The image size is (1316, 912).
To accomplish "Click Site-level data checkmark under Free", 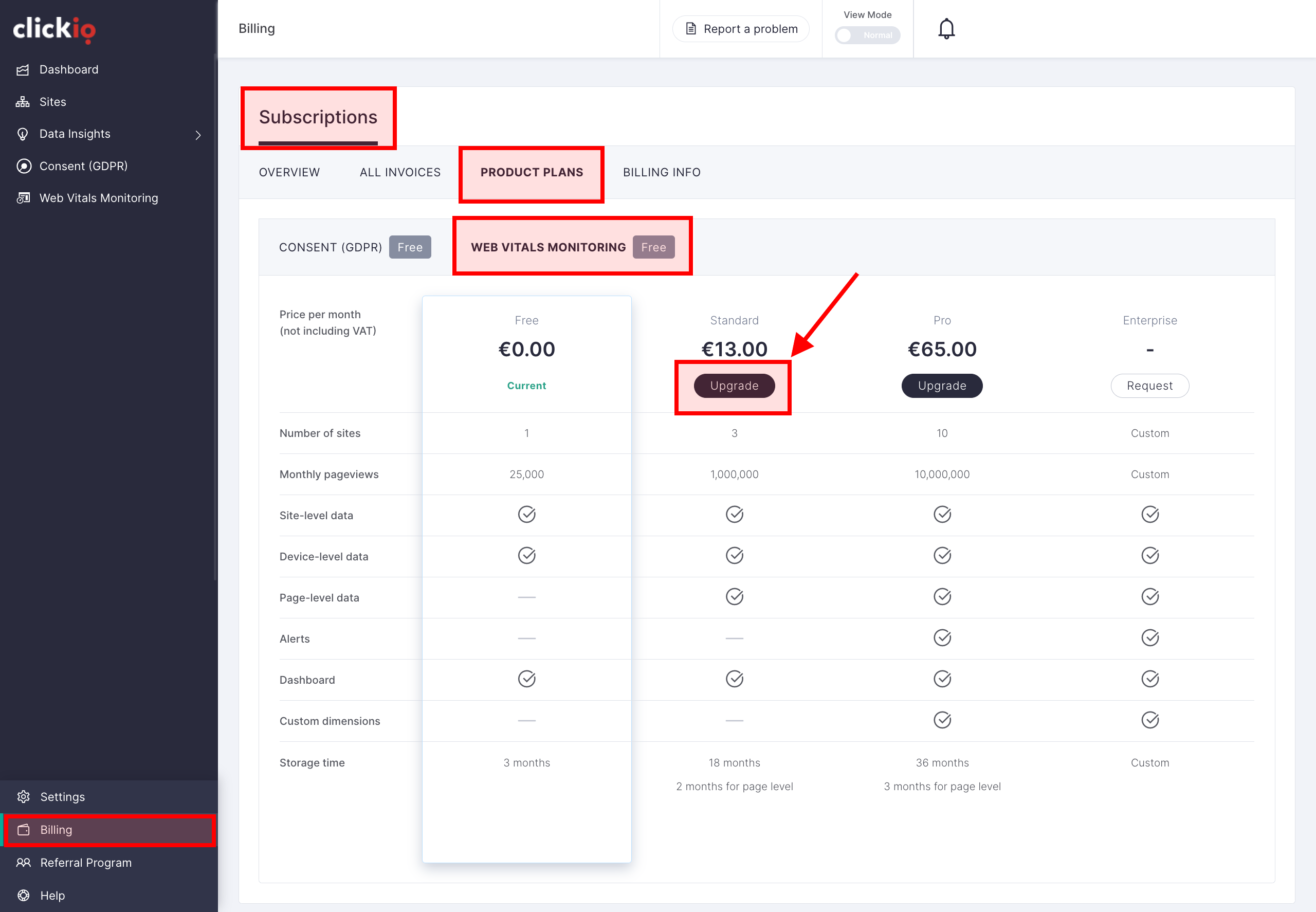I will [x=526, y=514].
